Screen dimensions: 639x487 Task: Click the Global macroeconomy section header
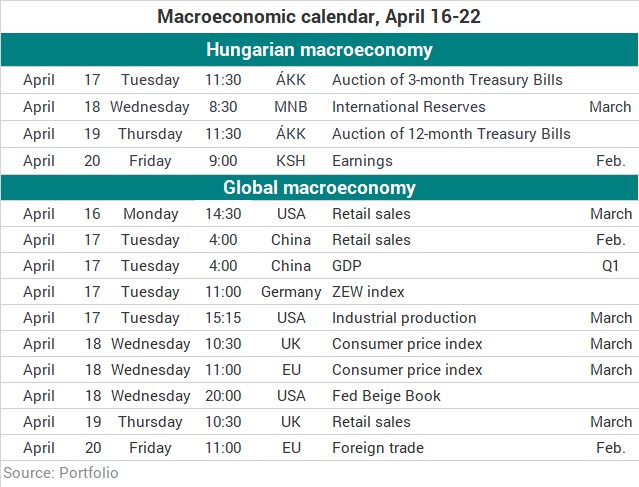click(319, 188)
